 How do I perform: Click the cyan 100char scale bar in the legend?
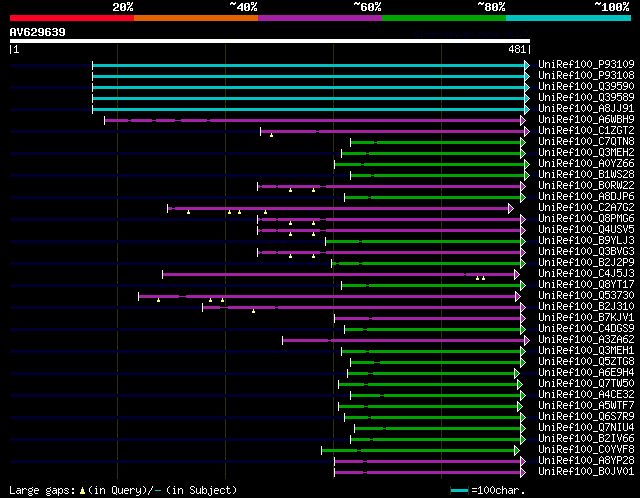[460, 490]
